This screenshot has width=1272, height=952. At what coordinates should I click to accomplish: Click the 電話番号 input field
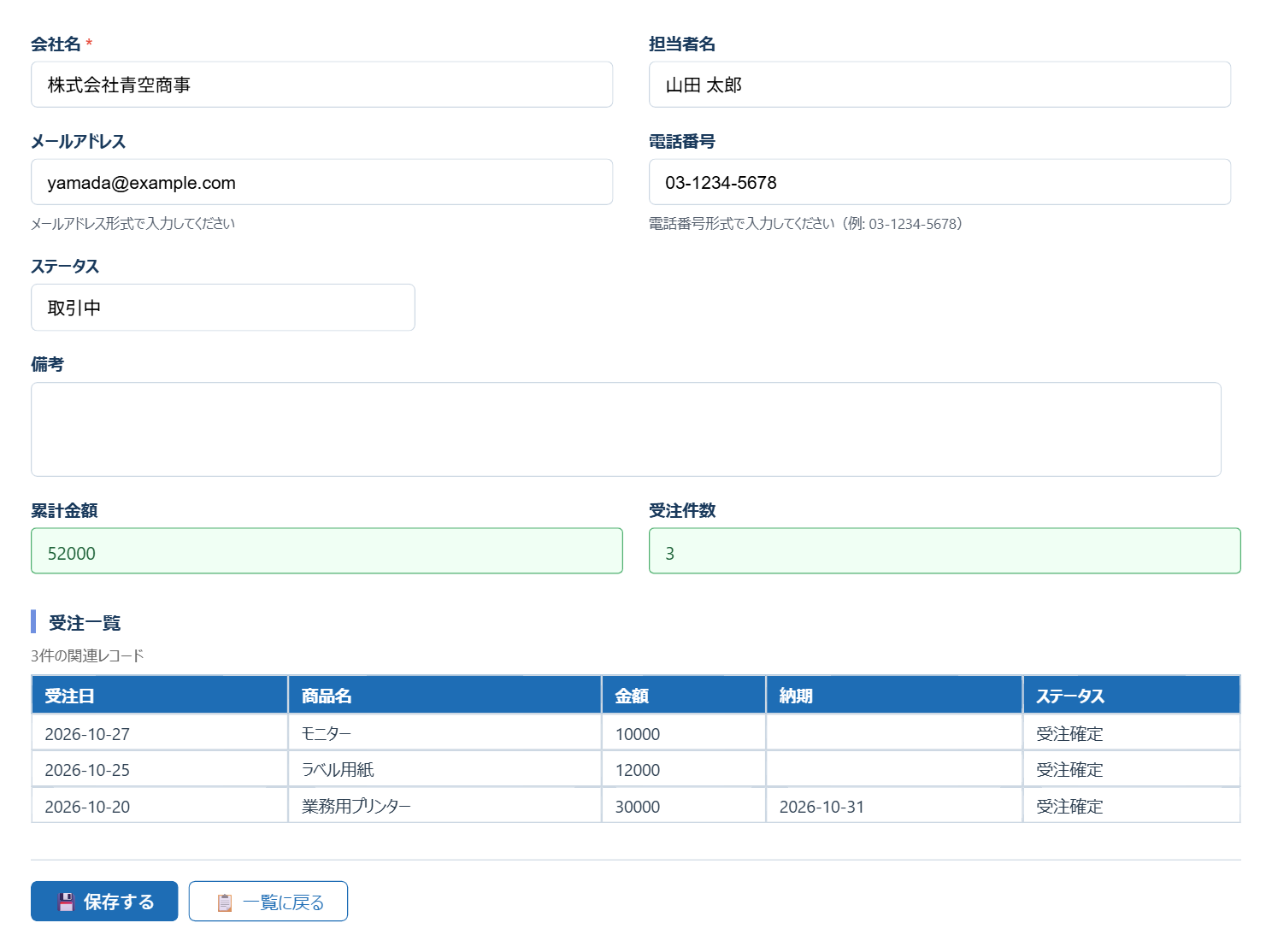click(939, 182)
